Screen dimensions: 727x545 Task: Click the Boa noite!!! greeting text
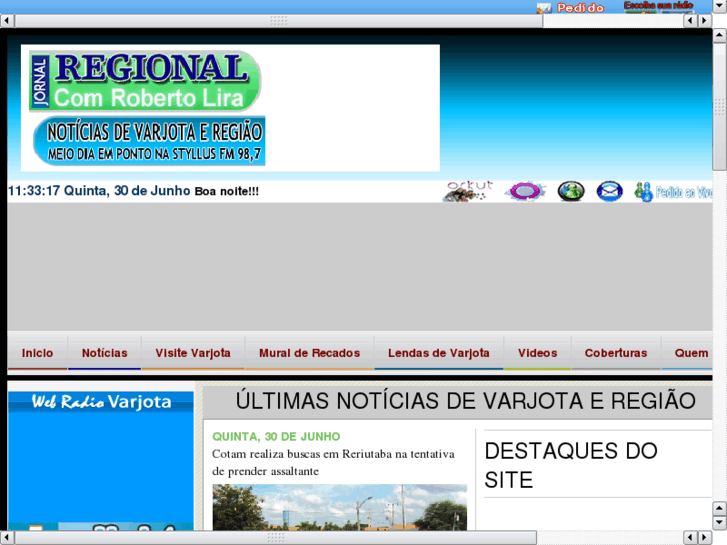pyautogui.click(x=227, y=192)
